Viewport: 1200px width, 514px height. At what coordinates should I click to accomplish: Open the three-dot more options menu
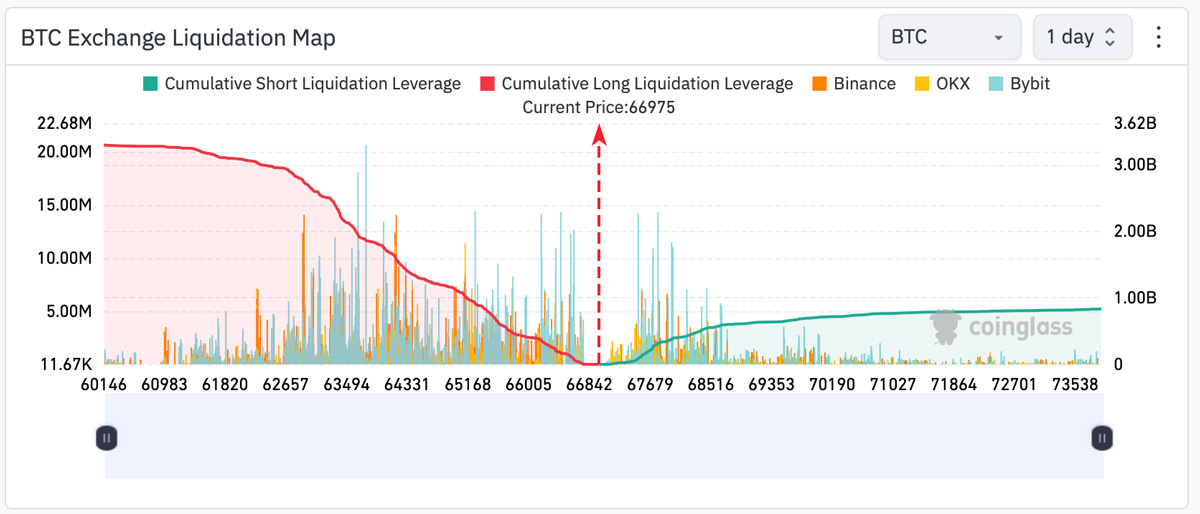point(1159,38)
